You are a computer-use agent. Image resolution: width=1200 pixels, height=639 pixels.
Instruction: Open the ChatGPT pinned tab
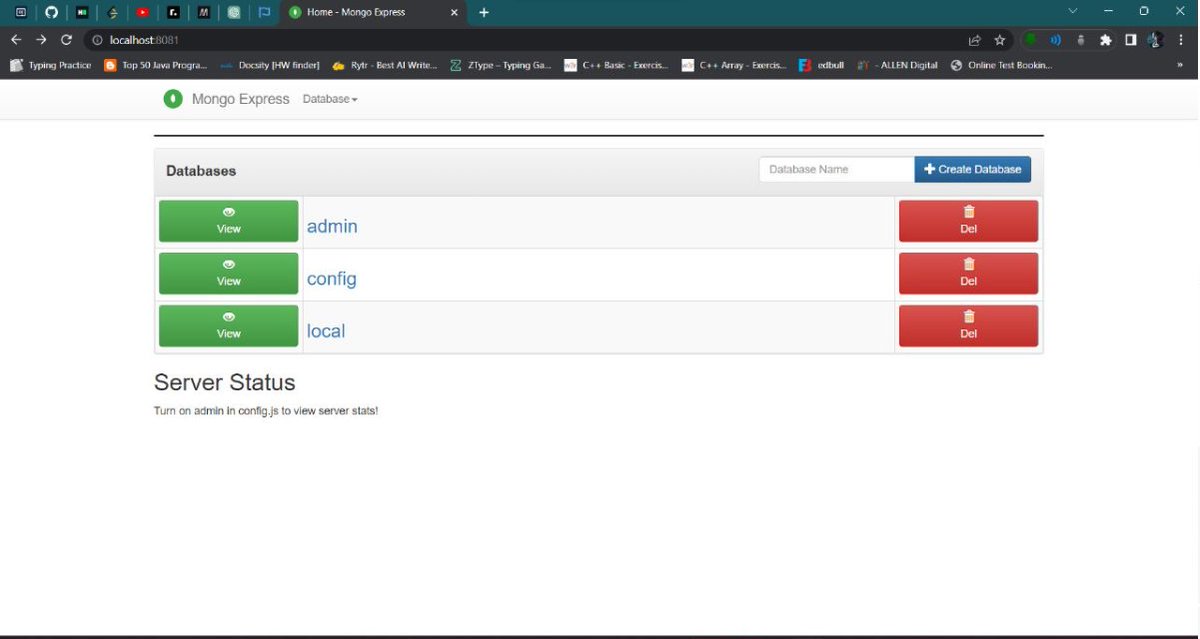pos(234,12)
